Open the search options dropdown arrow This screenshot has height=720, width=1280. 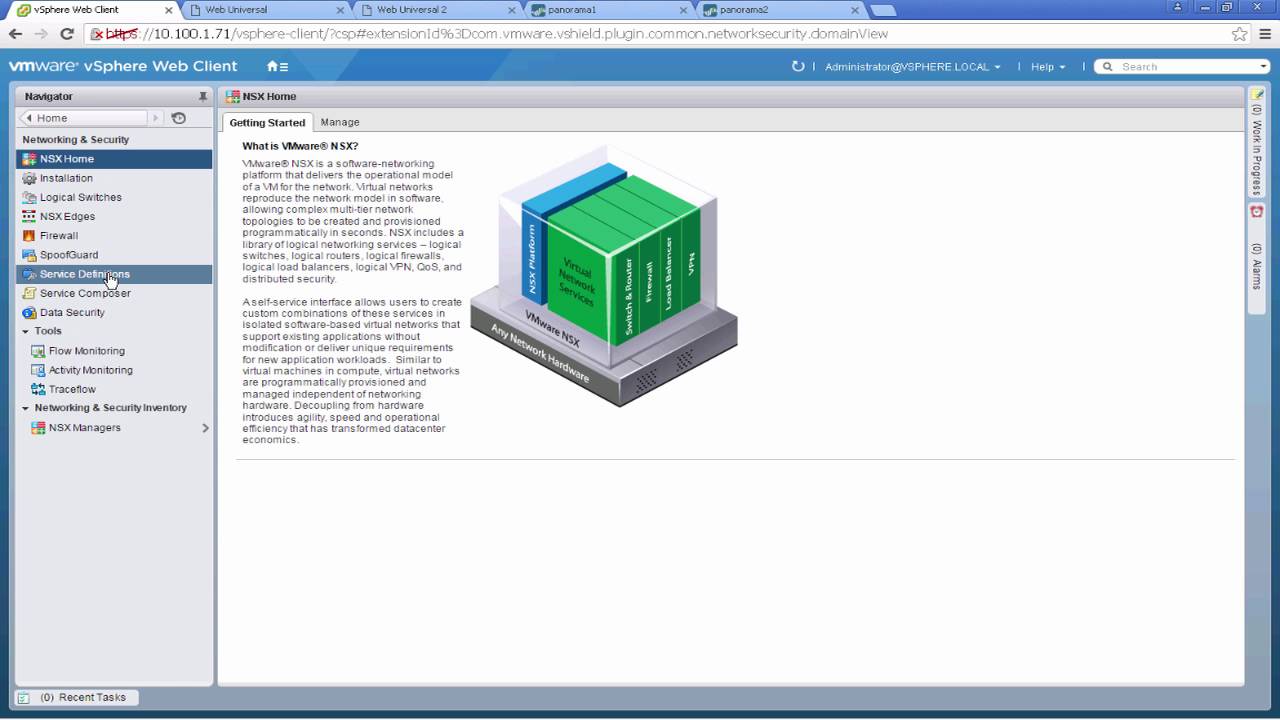[x=1264, y=67]
